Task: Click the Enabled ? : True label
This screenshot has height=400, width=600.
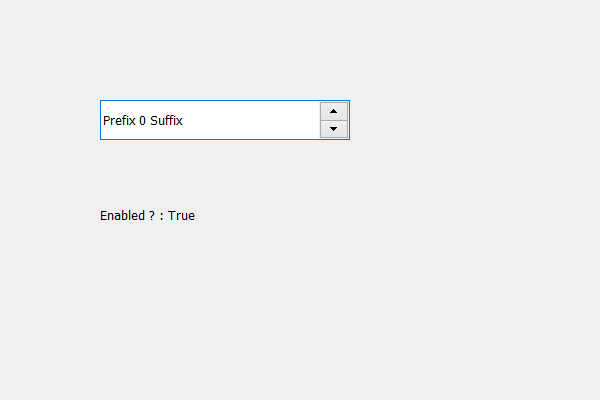Action: (x=147, y=215)
